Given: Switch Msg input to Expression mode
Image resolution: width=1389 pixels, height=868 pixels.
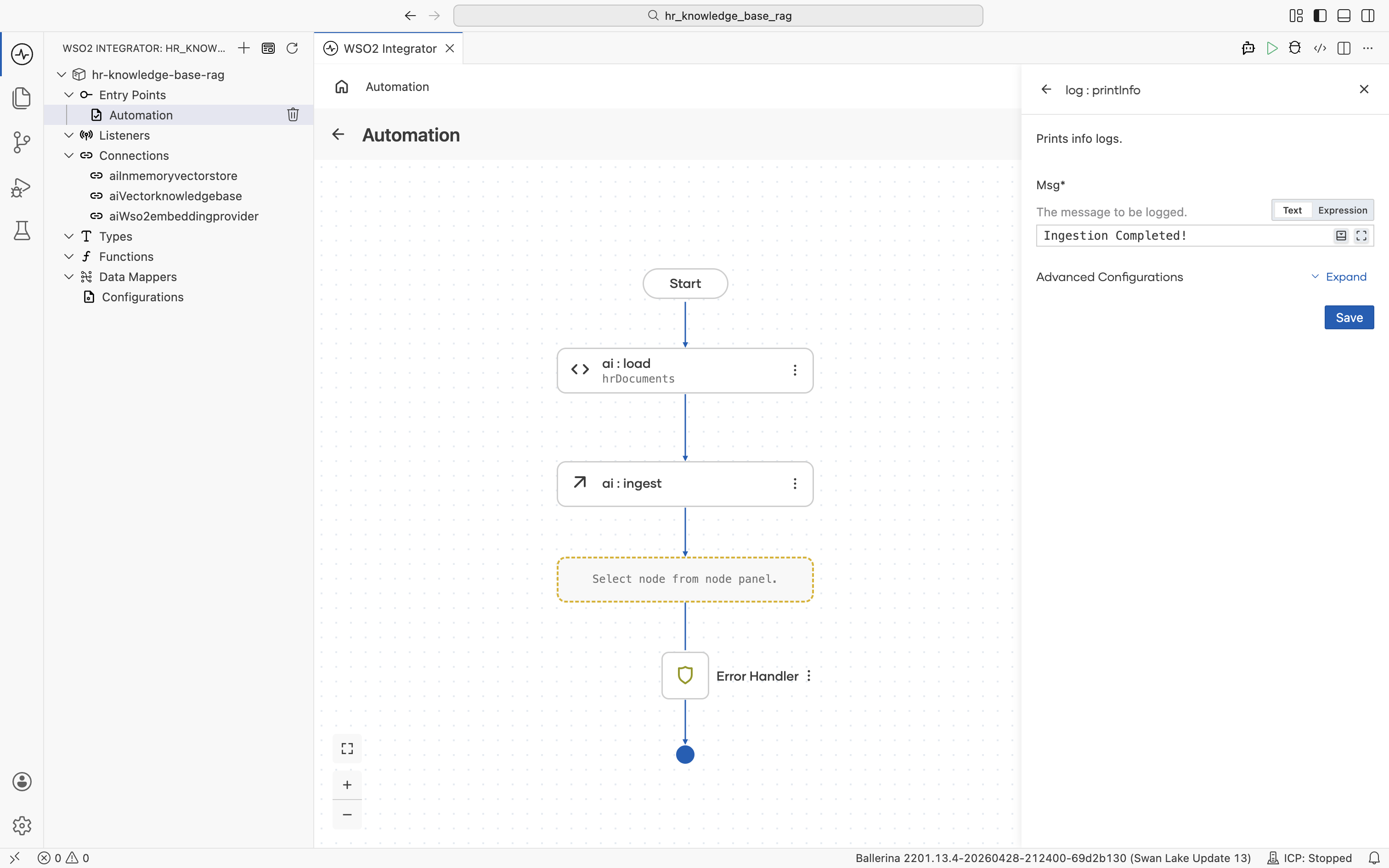Looking at the screenshot, I should click(x=1343, y=210).
